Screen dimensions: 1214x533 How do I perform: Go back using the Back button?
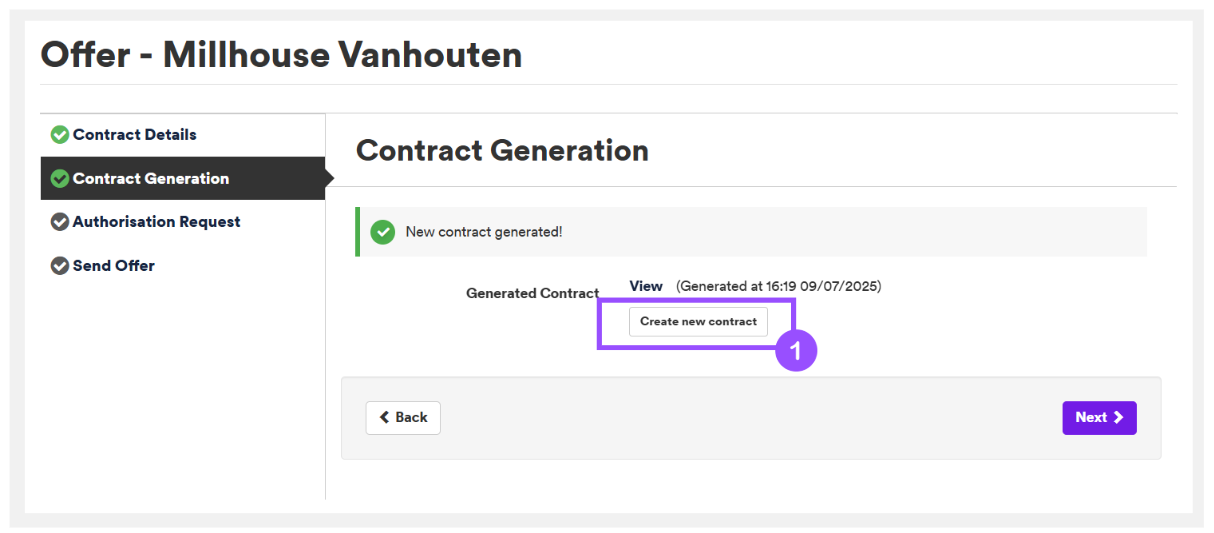point(403,418)
